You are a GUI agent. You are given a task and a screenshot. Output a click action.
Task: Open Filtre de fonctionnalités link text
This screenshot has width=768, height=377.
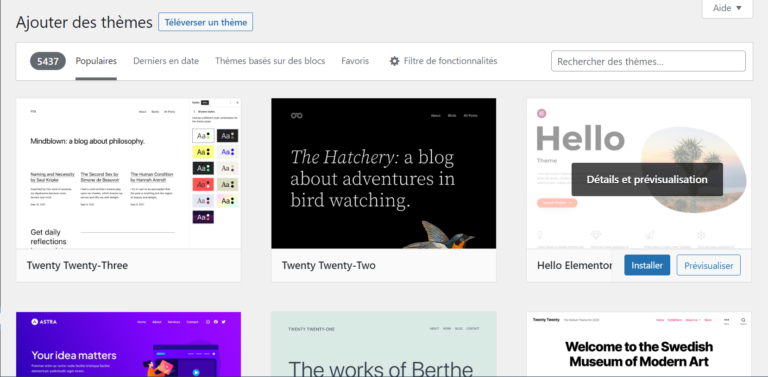(450, 61)
